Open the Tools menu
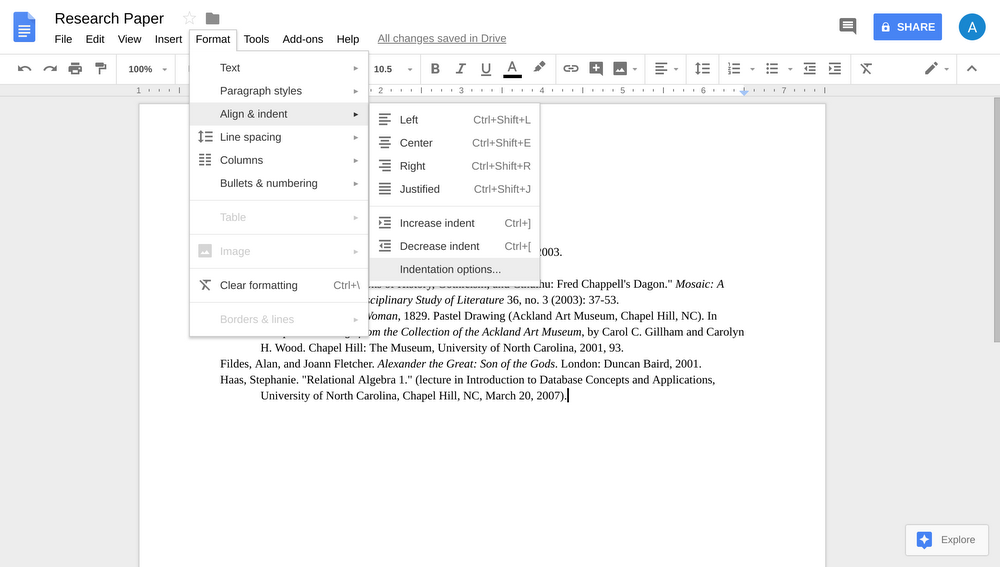 [x=256, y=39]
